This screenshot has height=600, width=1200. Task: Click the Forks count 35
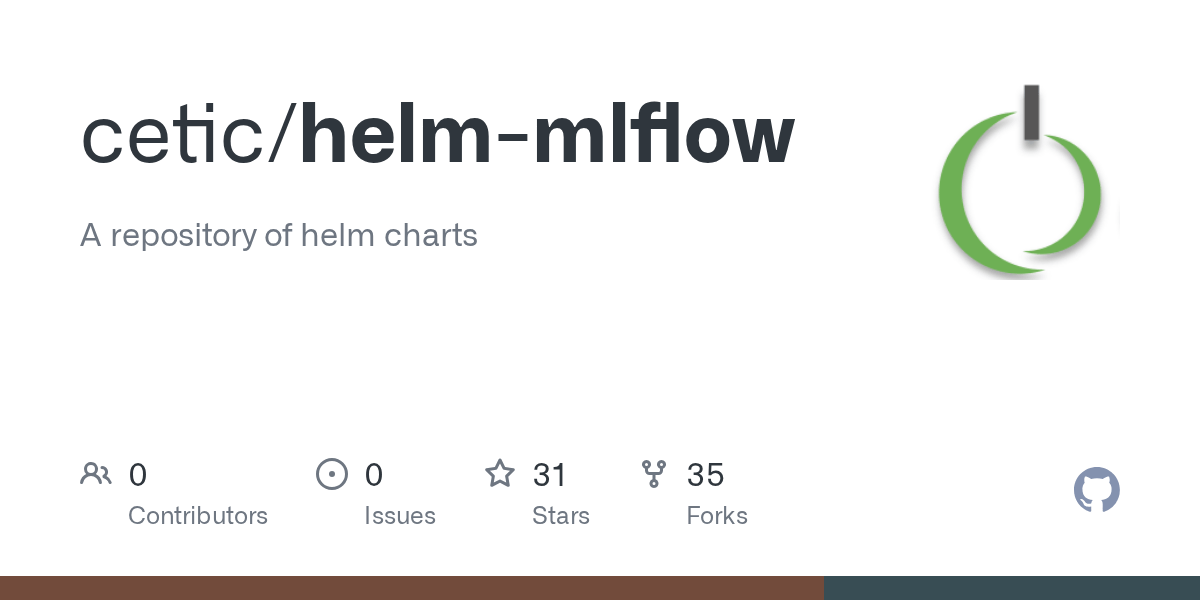[x=706, y=475]
